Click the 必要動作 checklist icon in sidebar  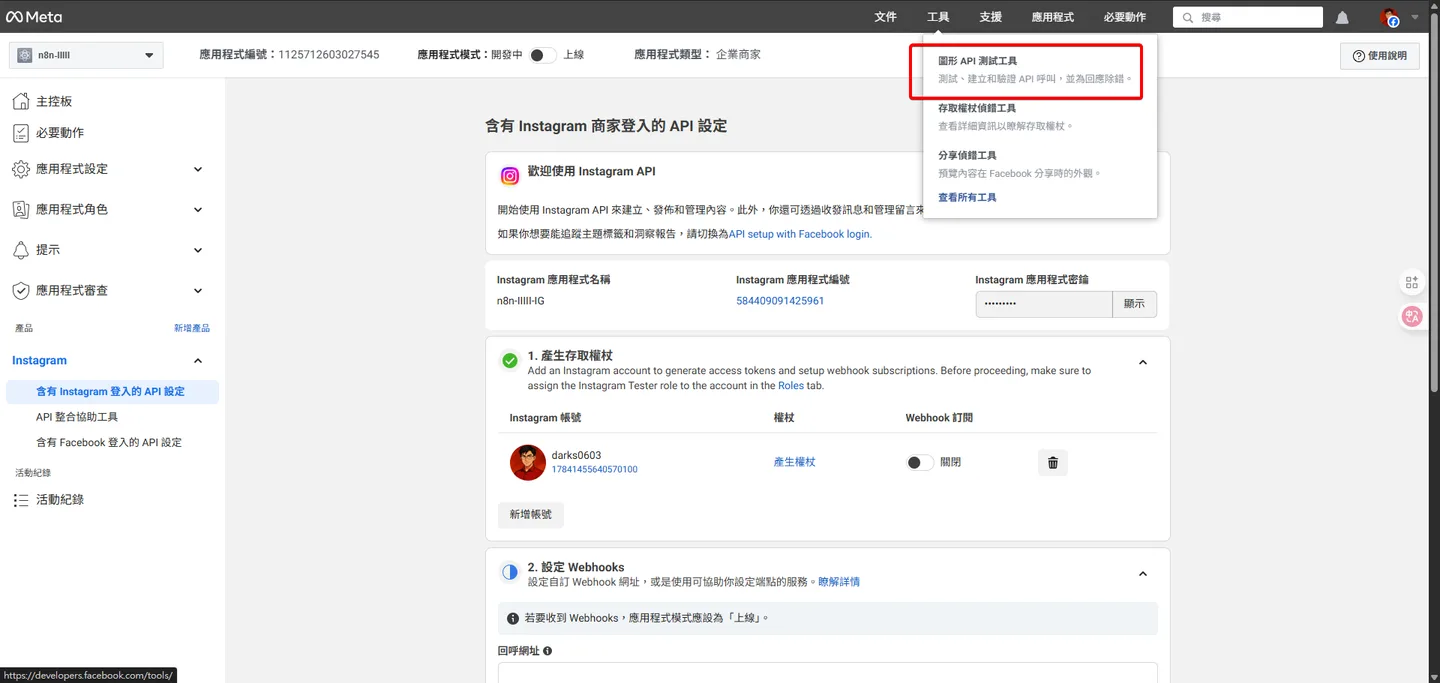point(20,133)
